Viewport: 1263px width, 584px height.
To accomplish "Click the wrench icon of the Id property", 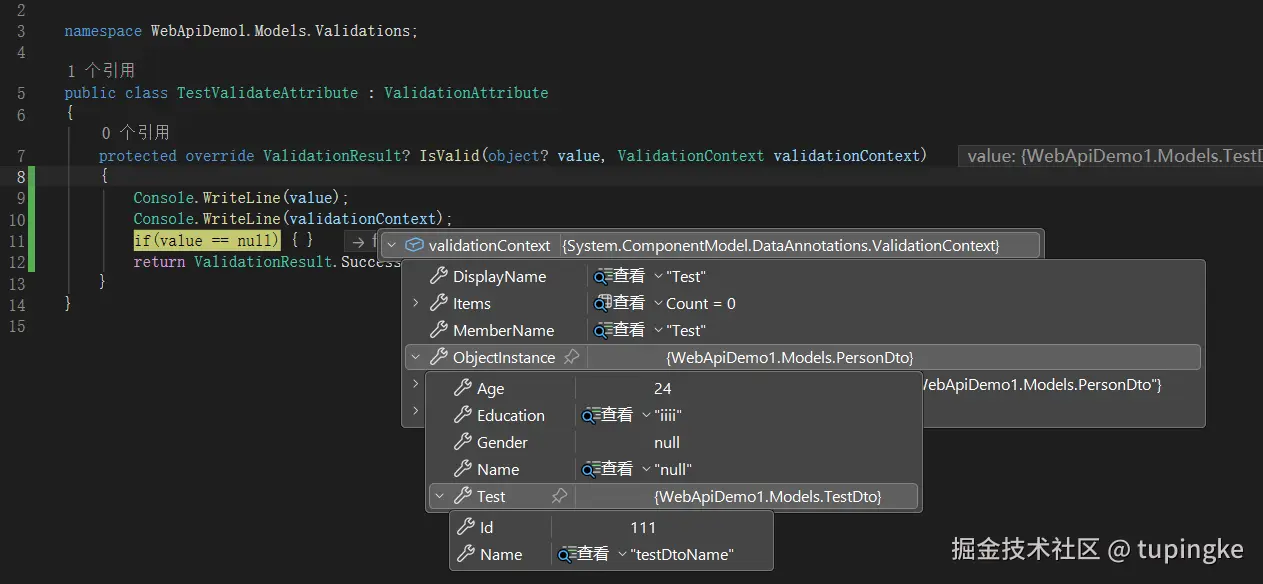I will pos(465,527).
